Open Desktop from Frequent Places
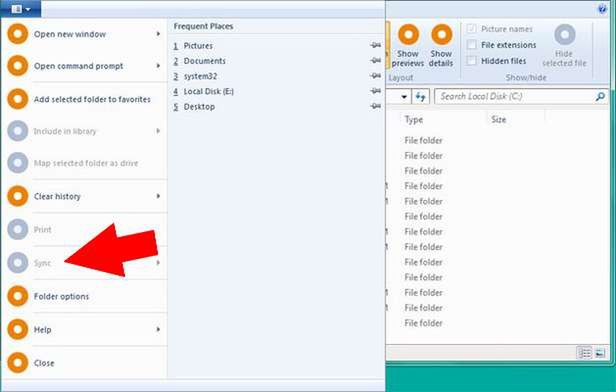 [199, 107]
